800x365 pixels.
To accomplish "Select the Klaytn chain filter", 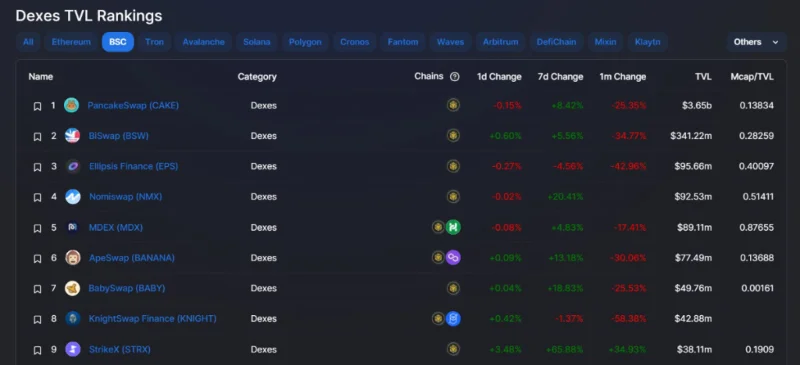I will click(647, 42).
